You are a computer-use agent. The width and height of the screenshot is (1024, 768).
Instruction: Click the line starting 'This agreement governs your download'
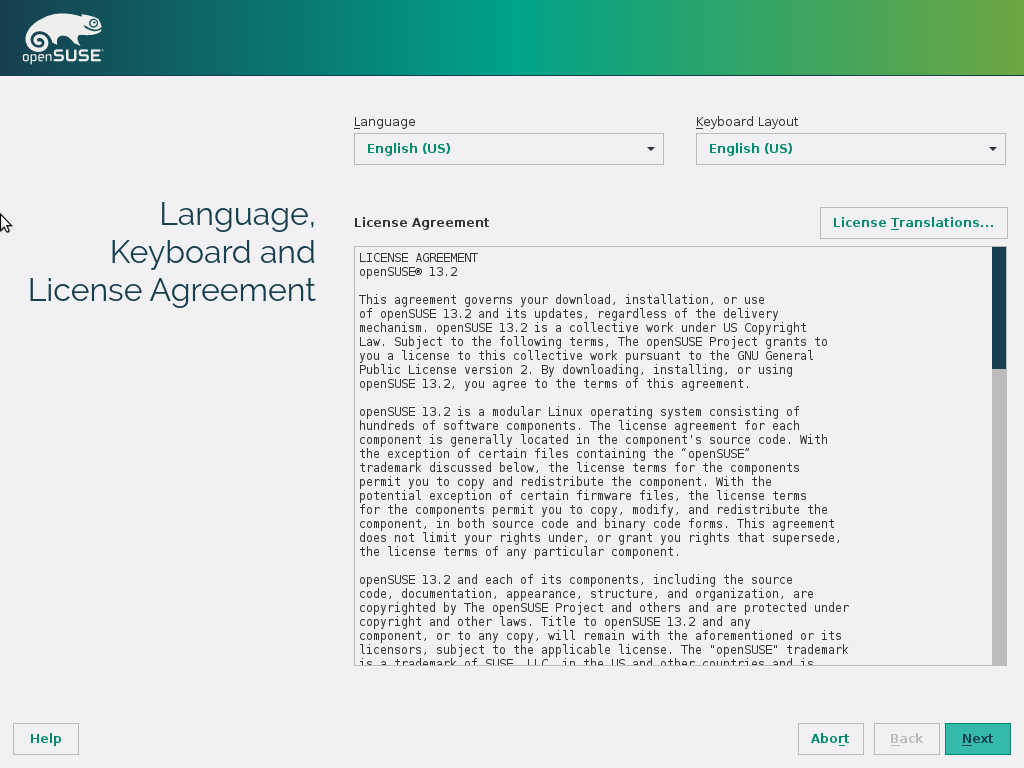click(562, 300)
